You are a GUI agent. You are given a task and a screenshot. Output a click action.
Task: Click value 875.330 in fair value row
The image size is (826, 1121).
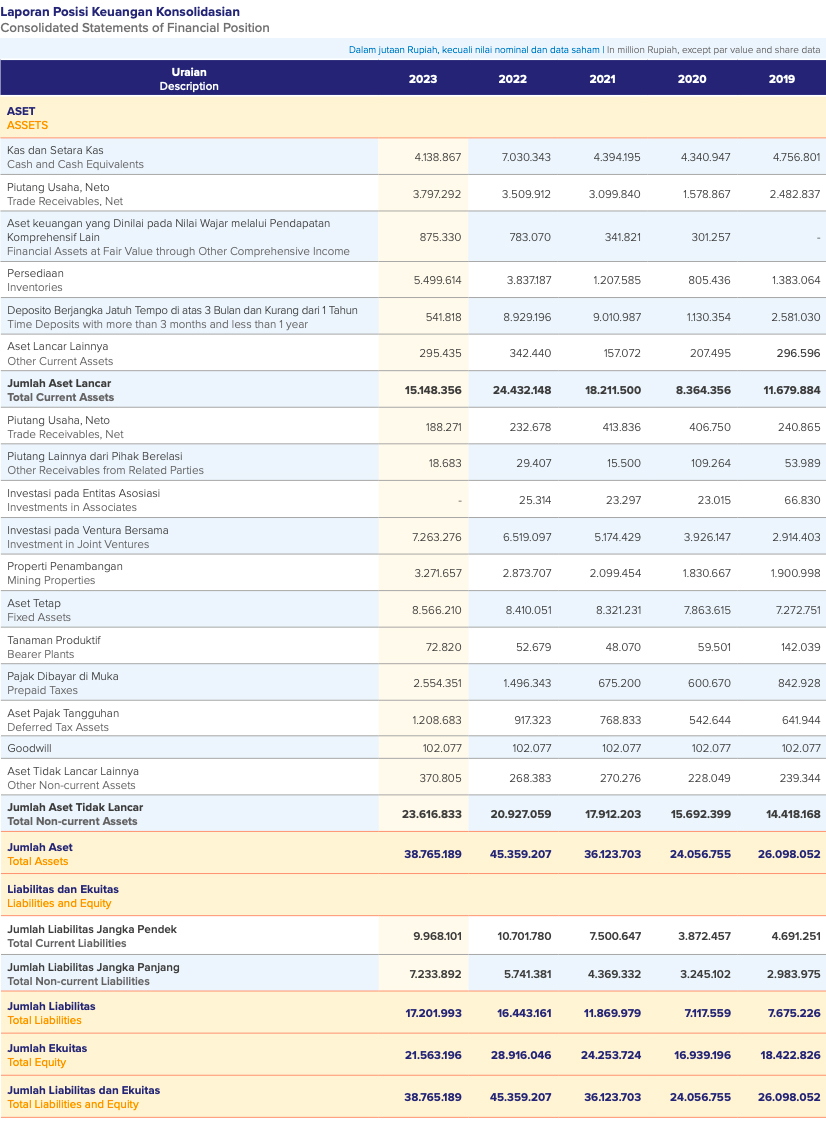pos(441,237)
